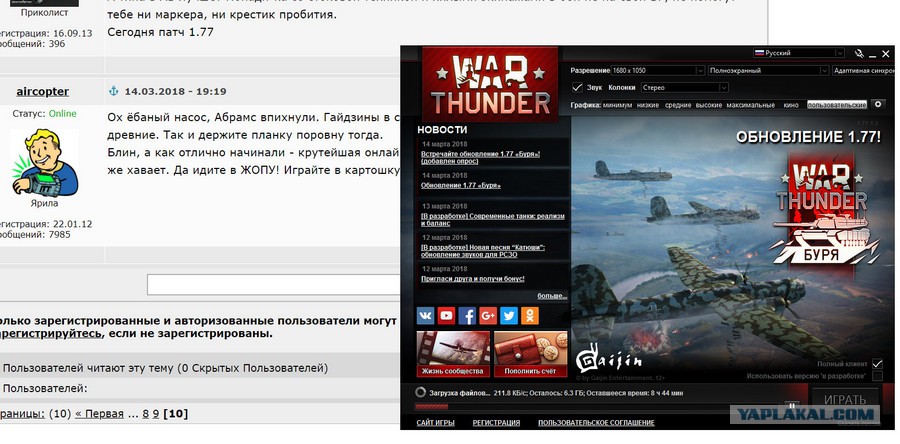Pause the file download
Image resolution: width=900 pixels, height=444 pixels.
click(792, 406)
